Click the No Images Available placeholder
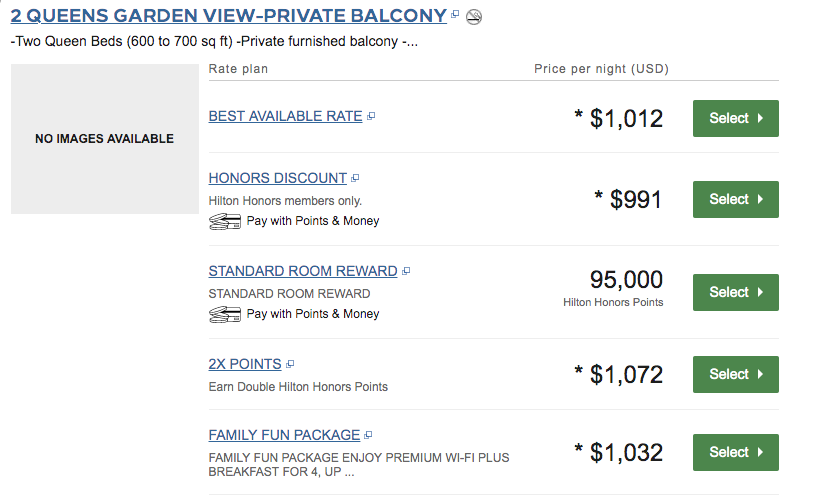 point(104,139)
